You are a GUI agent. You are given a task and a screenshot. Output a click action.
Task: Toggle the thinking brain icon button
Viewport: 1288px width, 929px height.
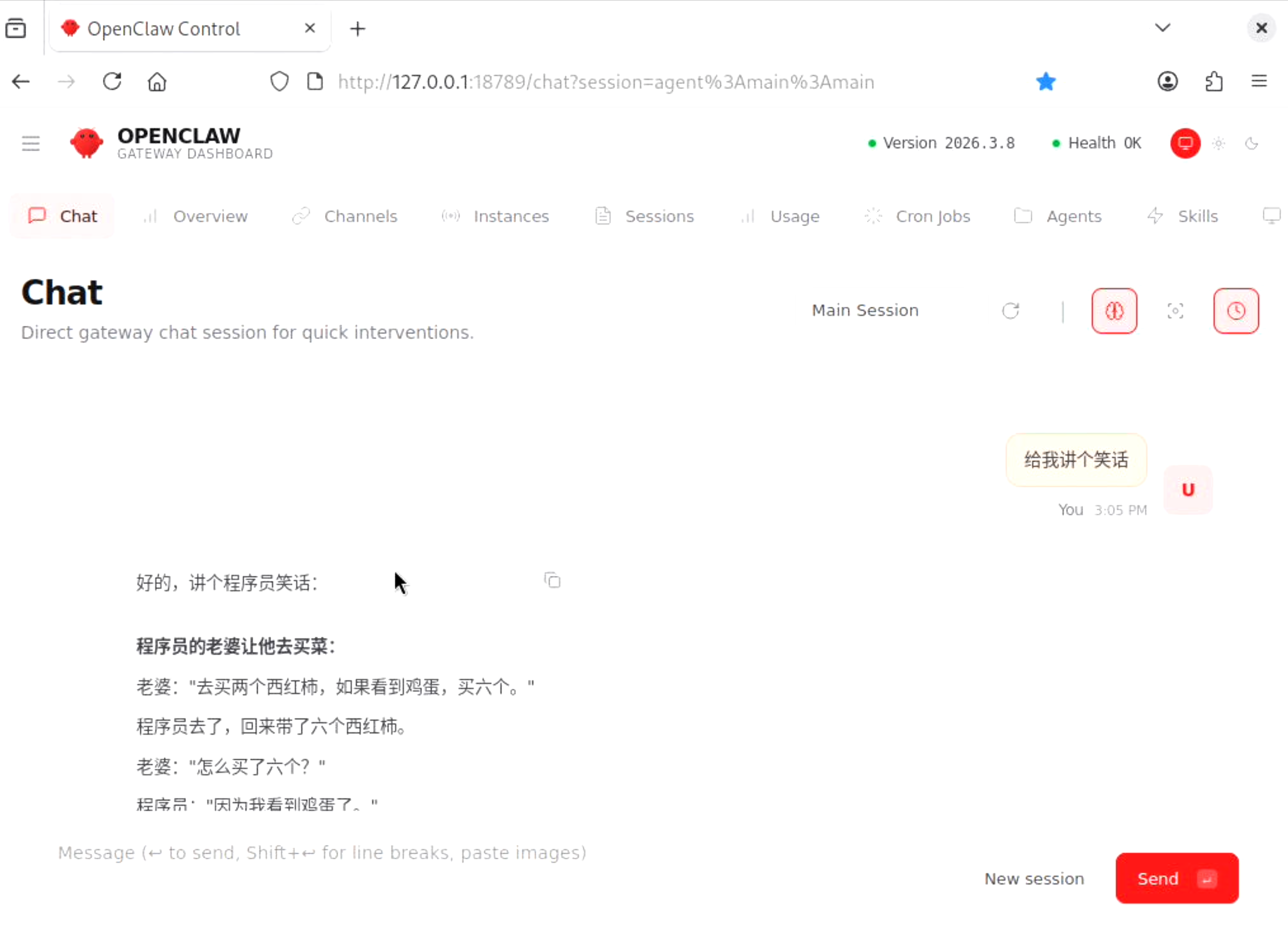pyautogui.click(x=1114, y=311)
